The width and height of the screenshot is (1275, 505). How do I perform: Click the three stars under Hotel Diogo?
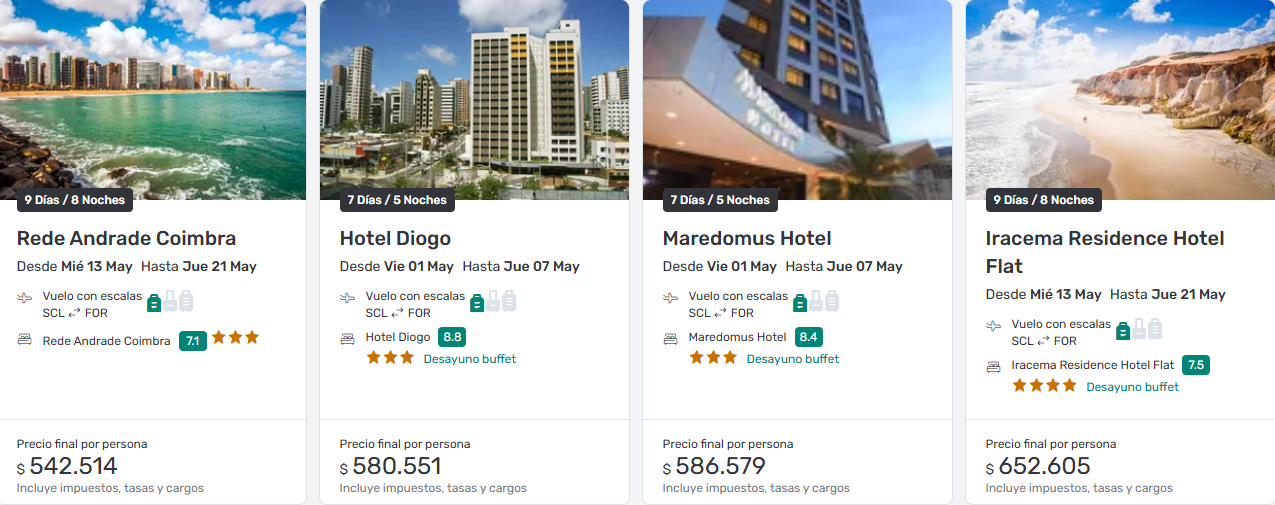pyautogui.click(x=390, y=357)
